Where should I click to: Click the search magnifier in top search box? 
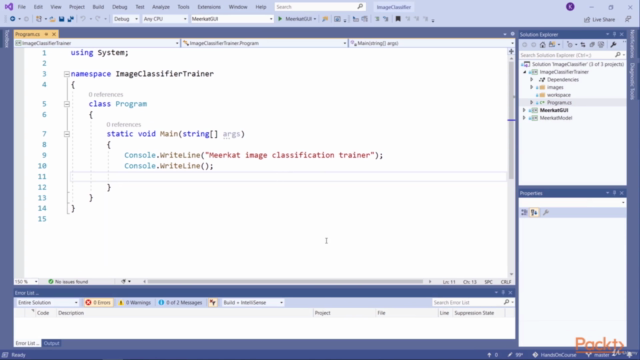tap(360, 7)
